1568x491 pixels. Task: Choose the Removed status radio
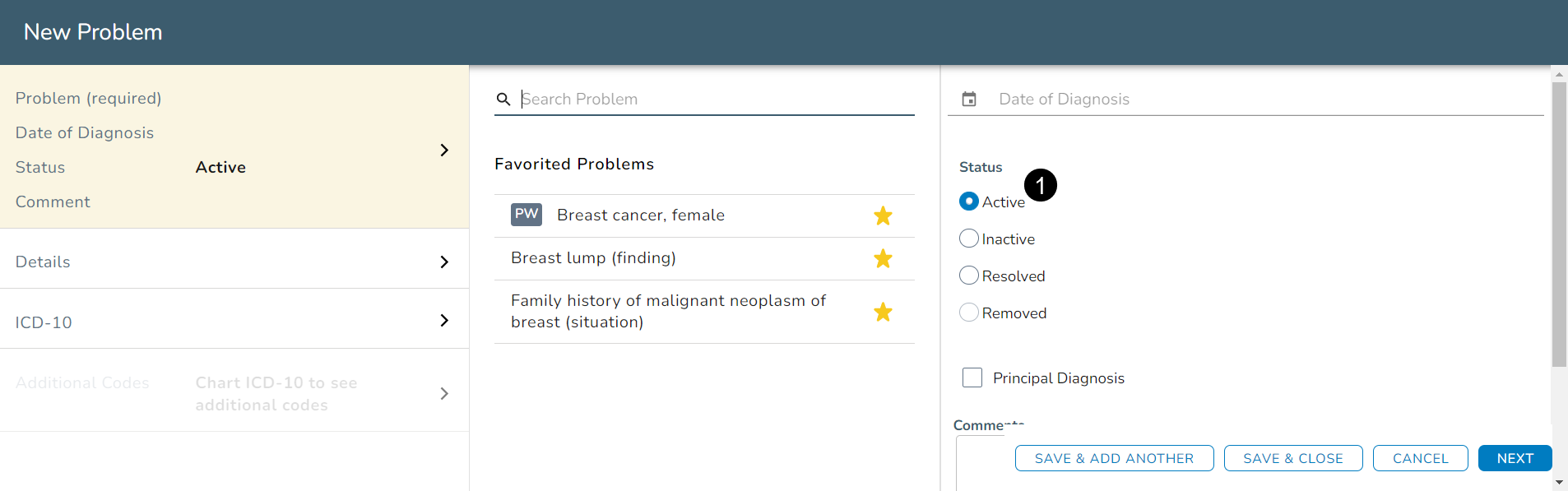coord(969,313)
